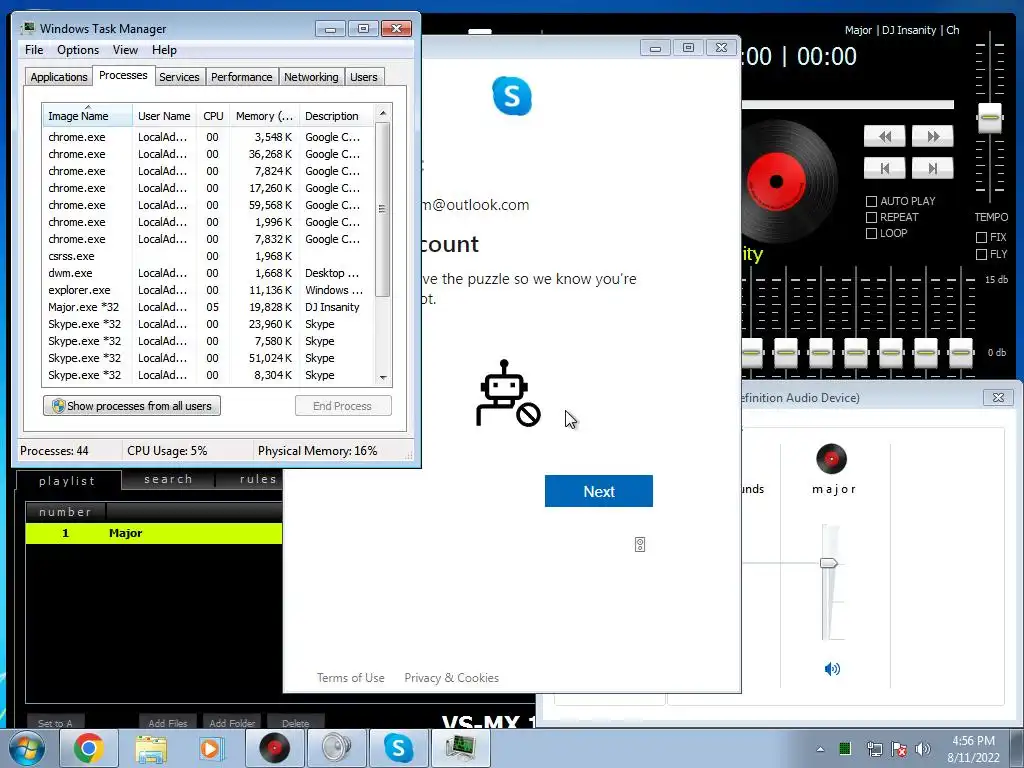Enable the LOOP checkbox

tap(871, 233)
